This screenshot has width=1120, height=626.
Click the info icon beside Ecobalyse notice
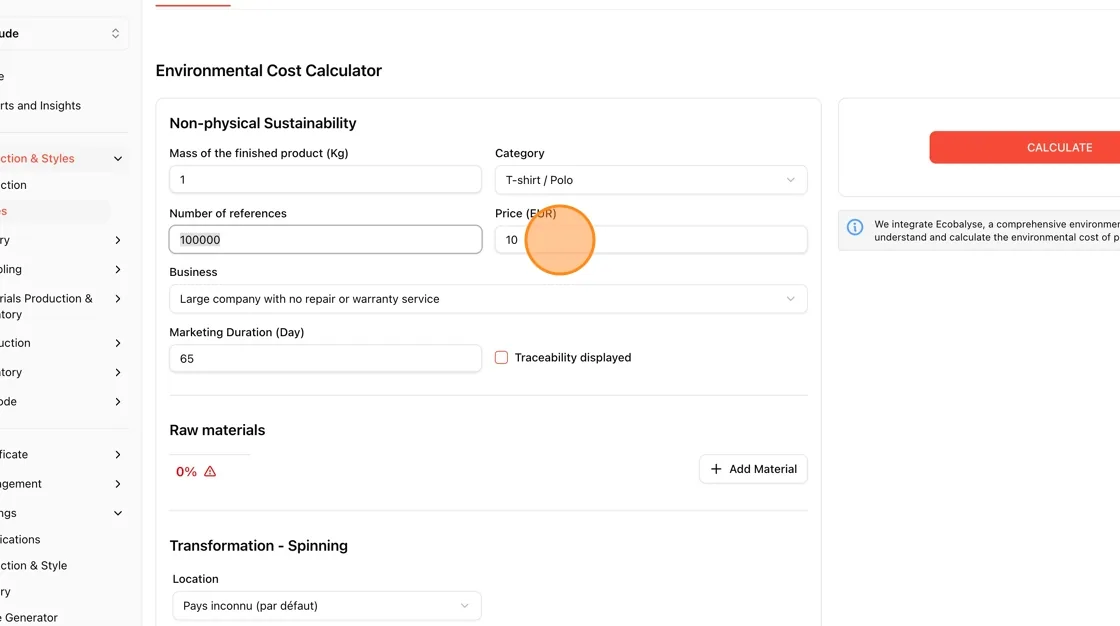tap(854, 227)
